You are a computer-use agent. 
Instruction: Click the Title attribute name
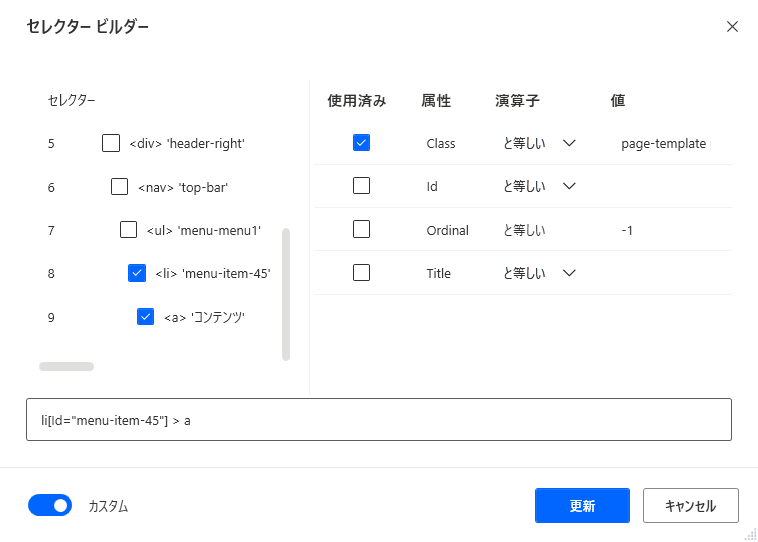pyautogui.click(x=438, y=274)
